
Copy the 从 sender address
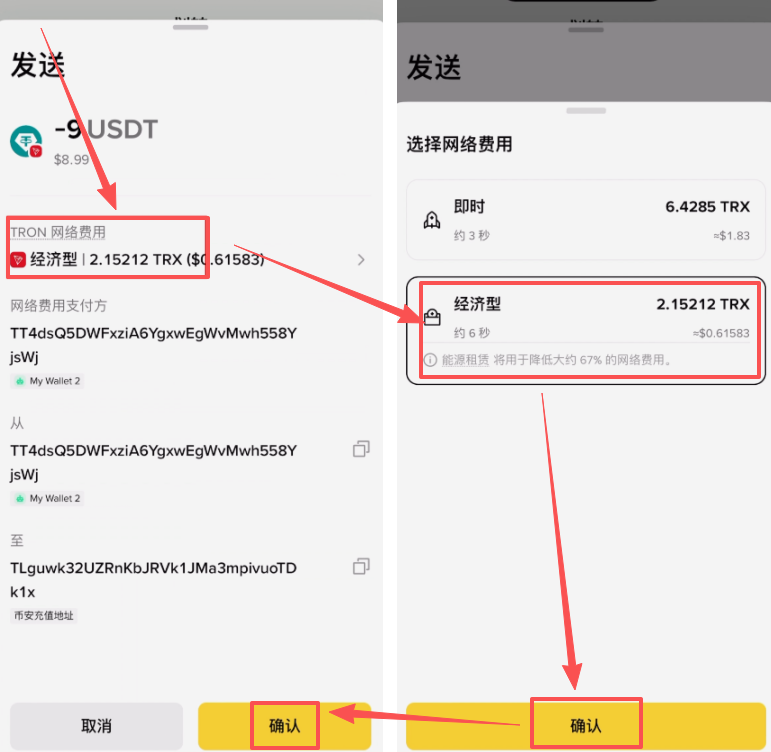coord(361,450)
